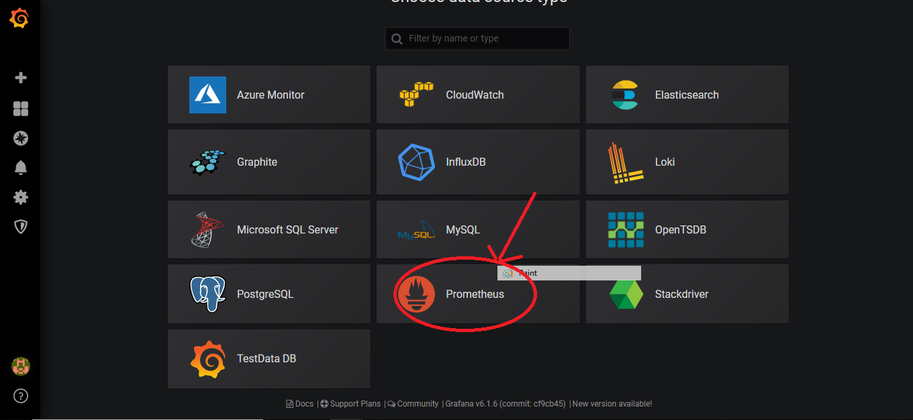Open the Docs link in footer
The image size is (913, 420).
click(x=300, y=404)
